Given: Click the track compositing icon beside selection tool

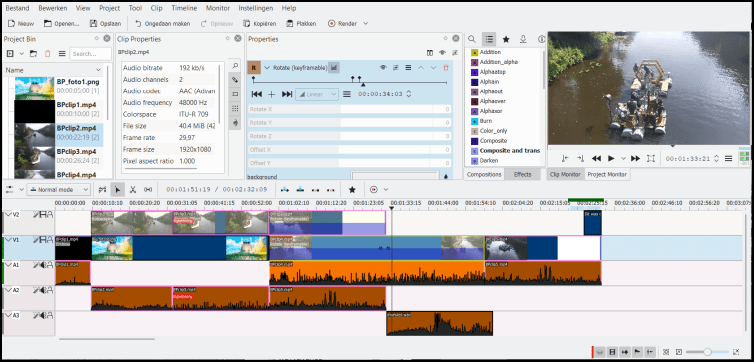Looking at the screenshot, I should (x=102, y=189).
